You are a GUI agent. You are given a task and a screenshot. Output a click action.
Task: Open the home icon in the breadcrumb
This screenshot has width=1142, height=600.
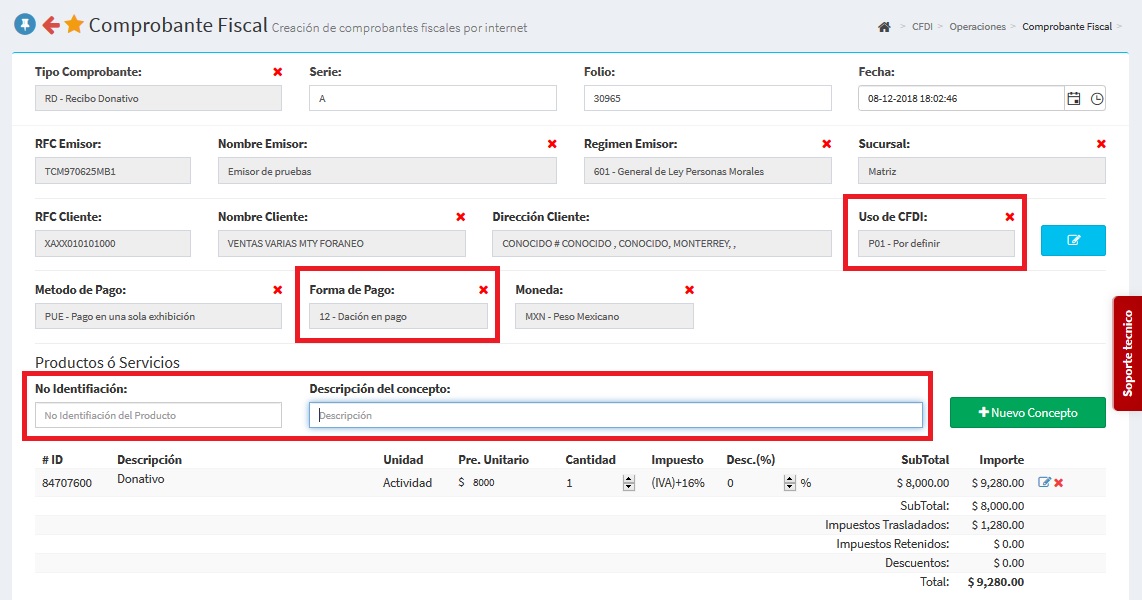(884, 27)
